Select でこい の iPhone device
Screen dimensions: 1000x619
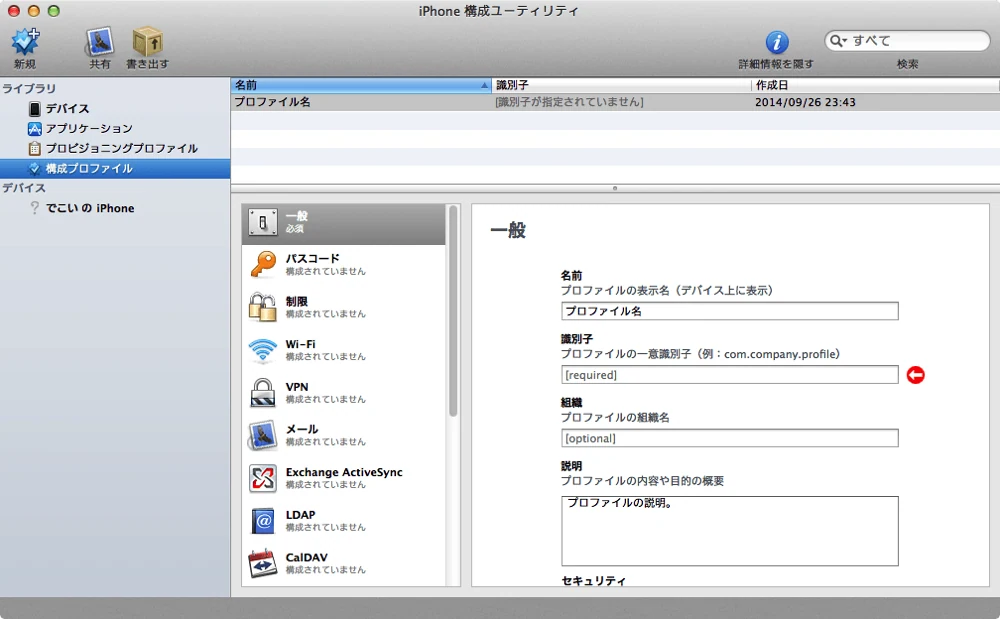coord(90,208)
